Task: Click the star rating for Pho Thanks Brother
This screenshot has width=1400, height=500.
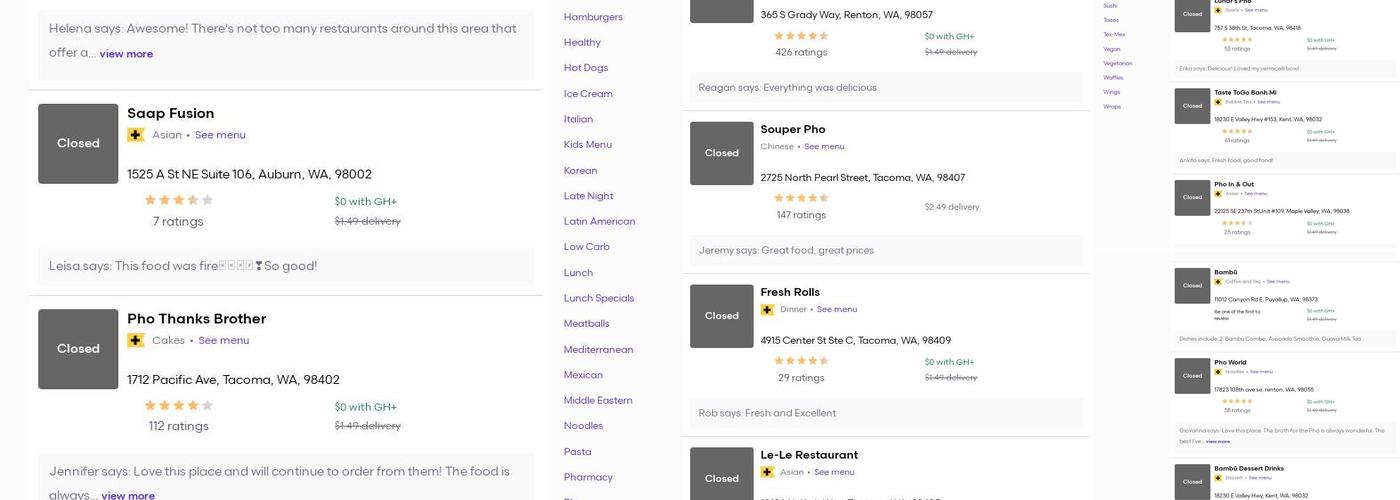Action: click(178, 406)
